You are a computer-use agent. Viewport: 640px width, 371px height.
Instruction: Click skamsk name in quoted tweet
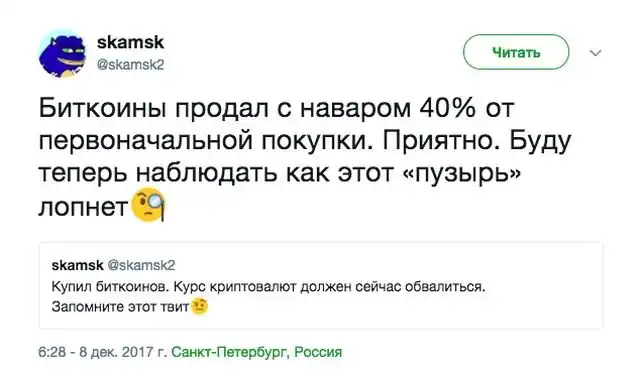coord(78,265)
